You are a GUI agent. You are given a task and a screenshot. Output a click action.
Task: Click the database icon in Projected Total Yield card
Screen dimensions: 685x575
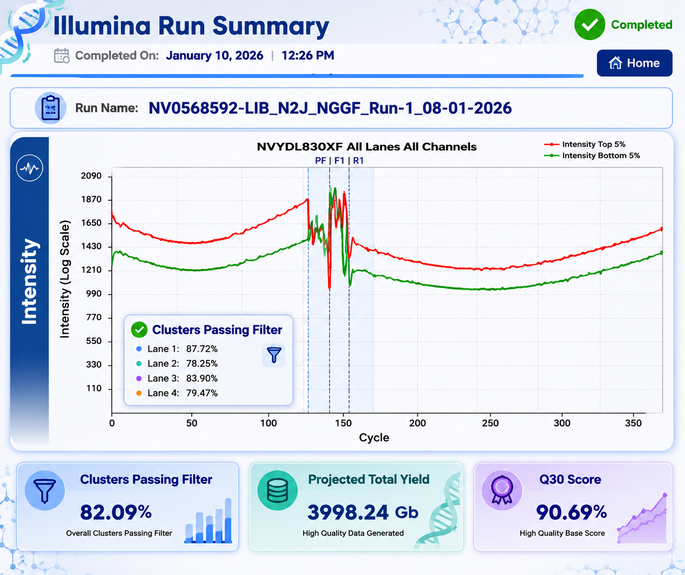tap(277, 490)
